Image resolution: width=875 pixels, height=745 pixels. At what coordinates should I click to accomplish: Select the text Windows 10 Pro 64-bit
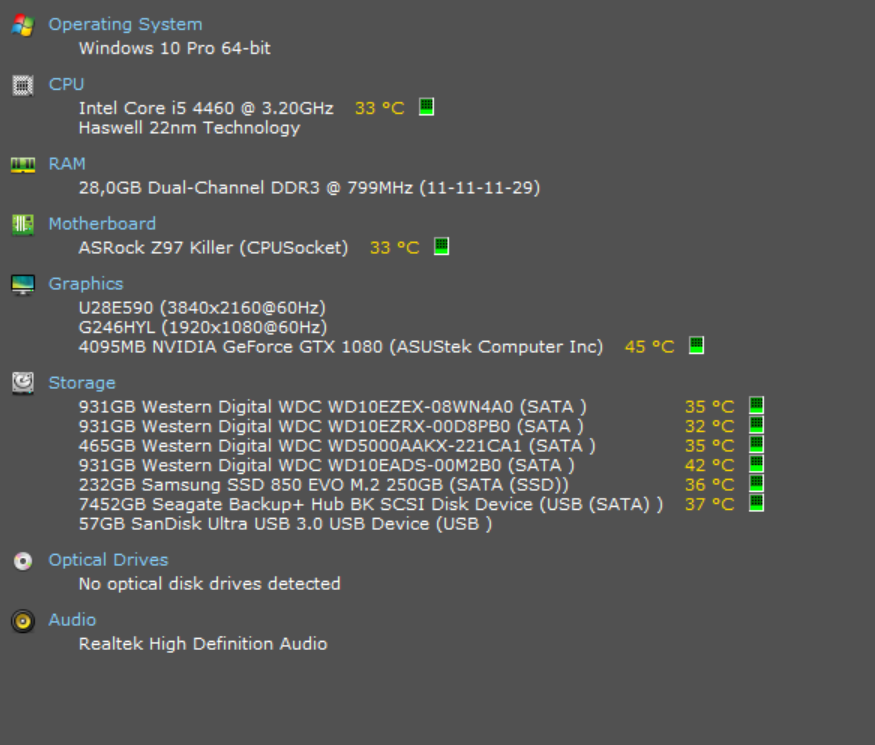[175, 49]
